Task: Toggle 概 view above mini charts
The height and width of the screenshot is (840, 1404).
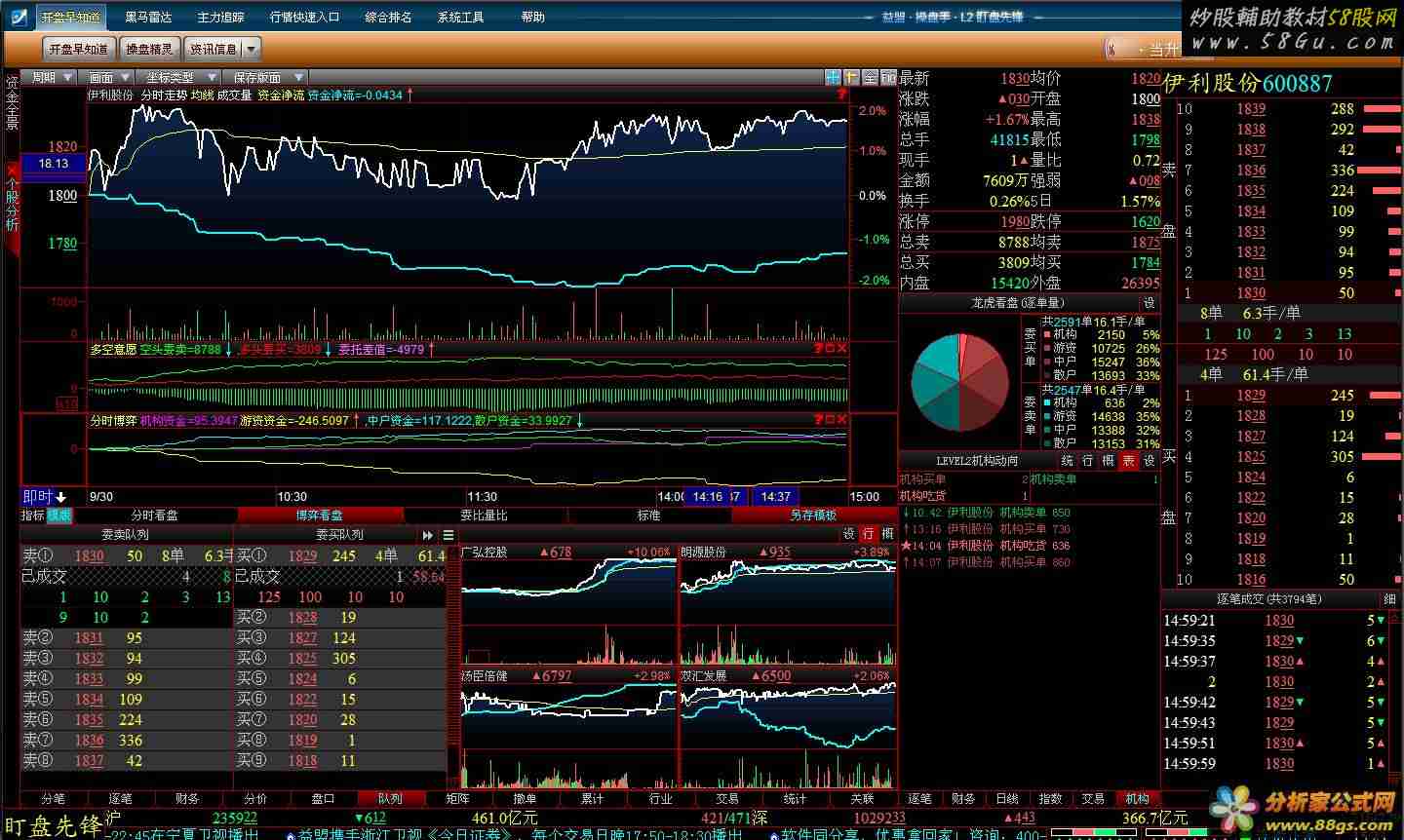Action: coord(887,534)
